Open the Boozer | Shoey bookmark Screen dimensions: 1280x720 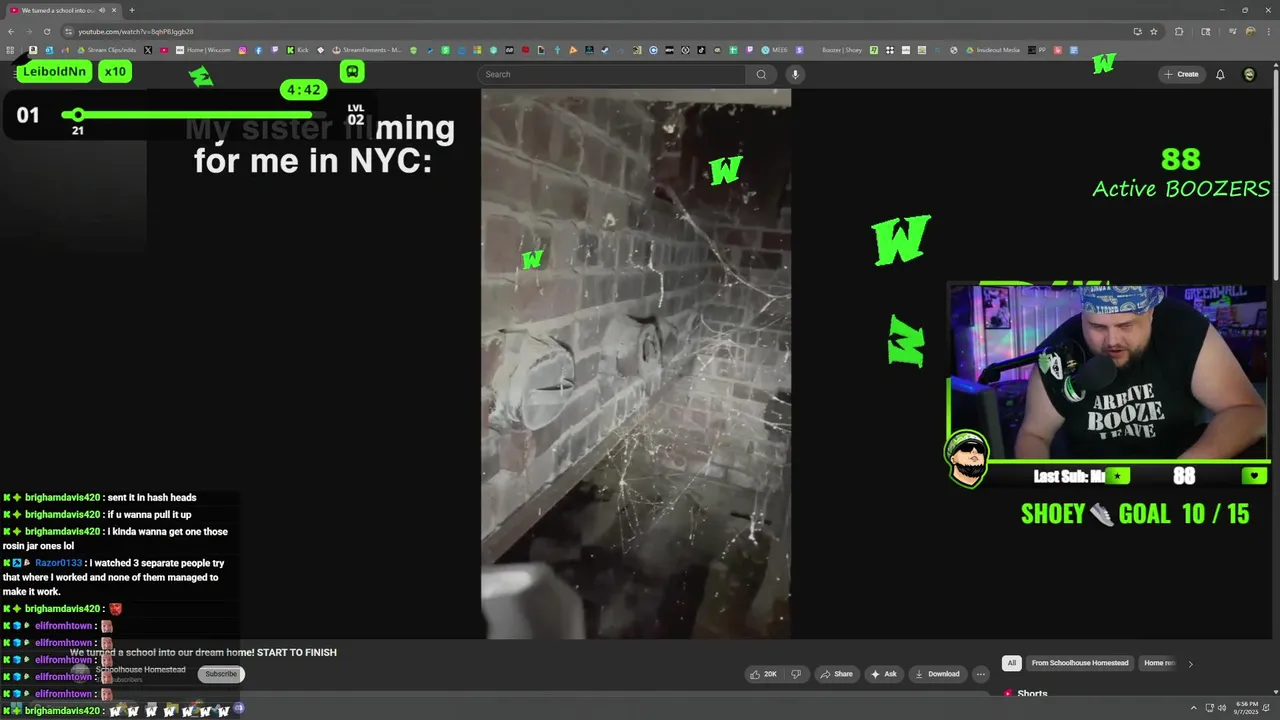[x=842, y=50]
